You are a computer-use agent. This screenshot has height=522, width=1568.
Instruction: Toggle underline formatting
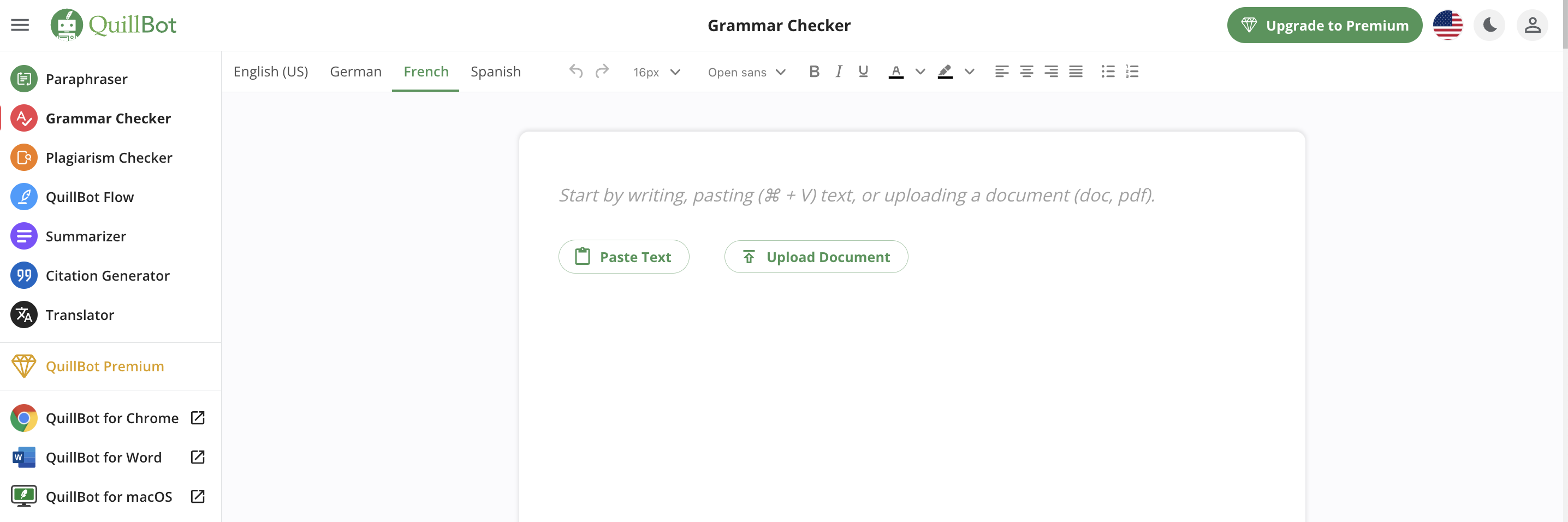pyautogui.click(x=863, y=72)
